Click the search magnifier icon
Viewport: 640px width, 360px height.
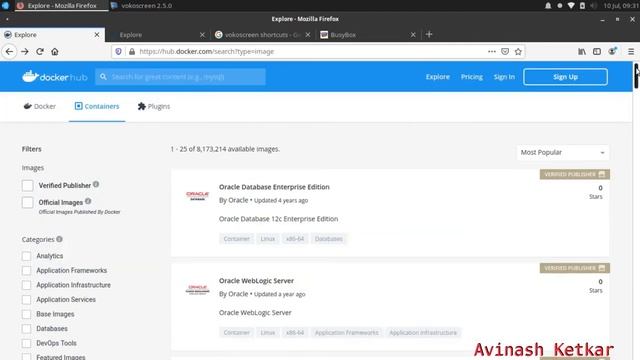pyautogui.click(x=103, y=77)
